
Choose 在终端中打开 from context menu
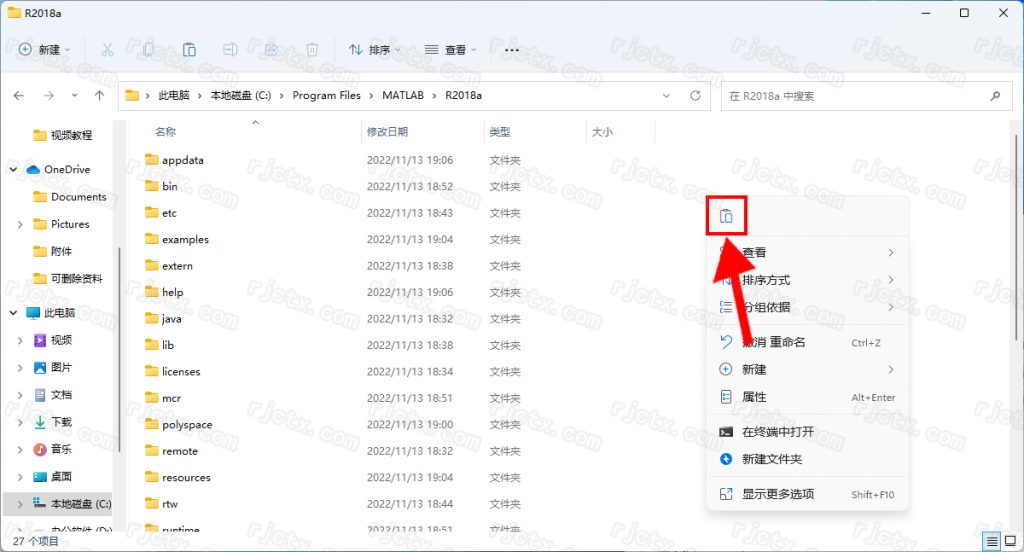point(777,432)
